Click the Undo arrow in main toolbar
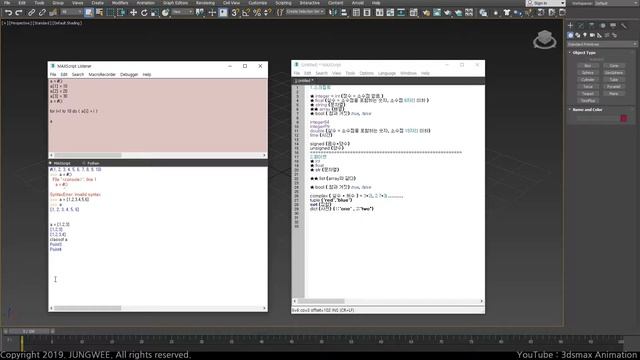The height and width of the screenshot is (360, 640). (x=8, y=13)
